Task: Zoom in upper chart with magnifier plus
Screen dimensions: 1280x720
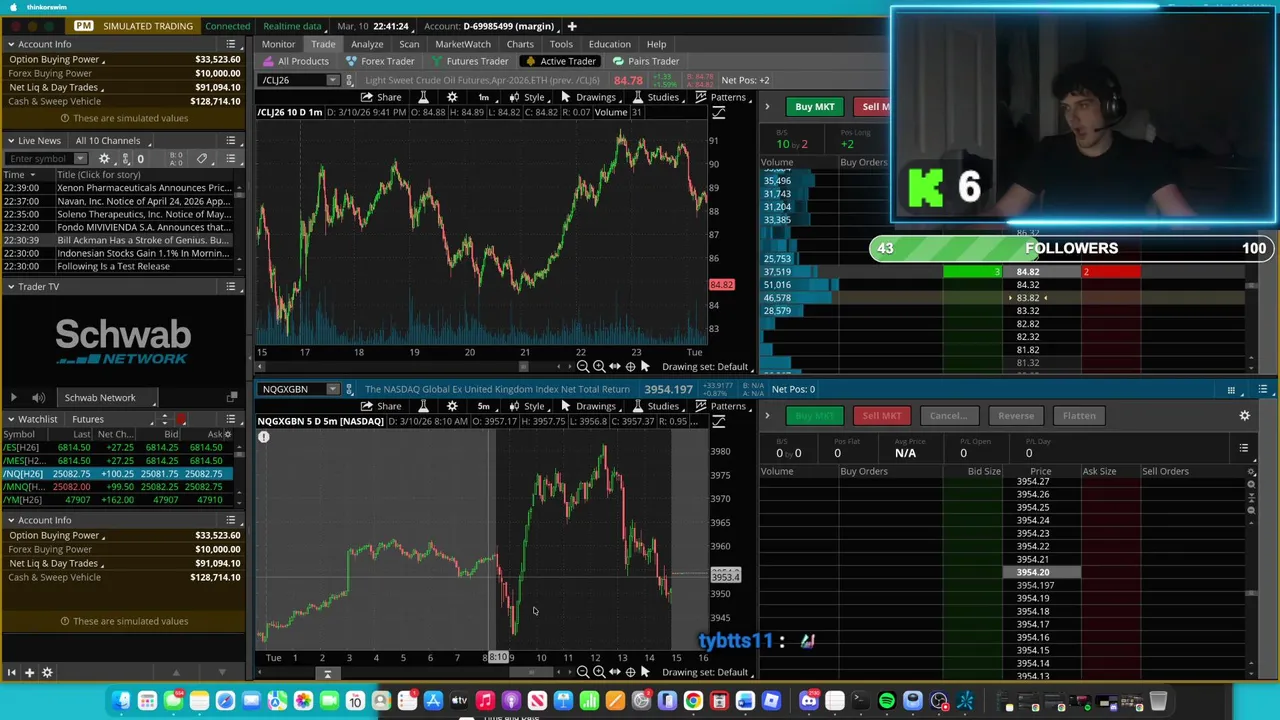Action: [598, 367]
